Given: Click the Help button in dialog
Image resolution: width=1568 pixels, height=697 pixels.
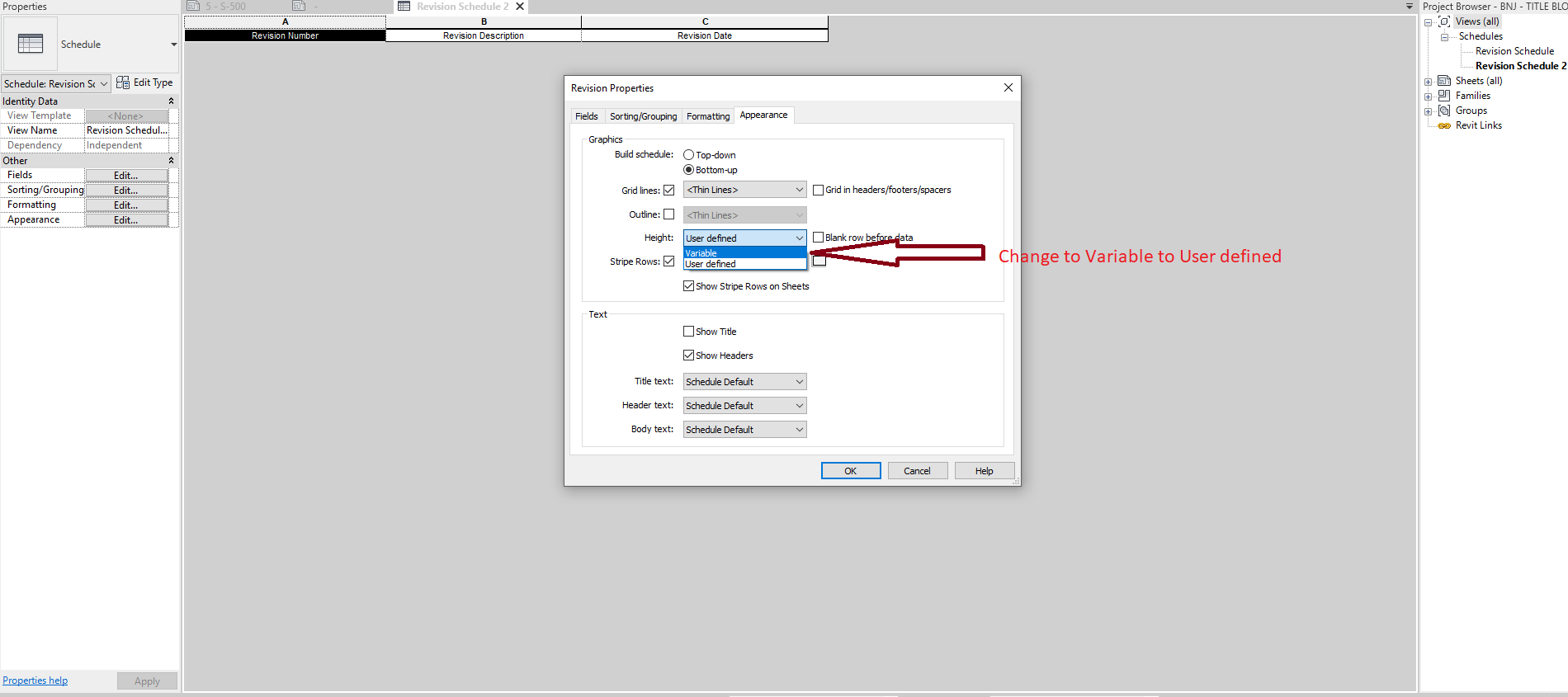Looking at the screenshot, I should point(984,471).
